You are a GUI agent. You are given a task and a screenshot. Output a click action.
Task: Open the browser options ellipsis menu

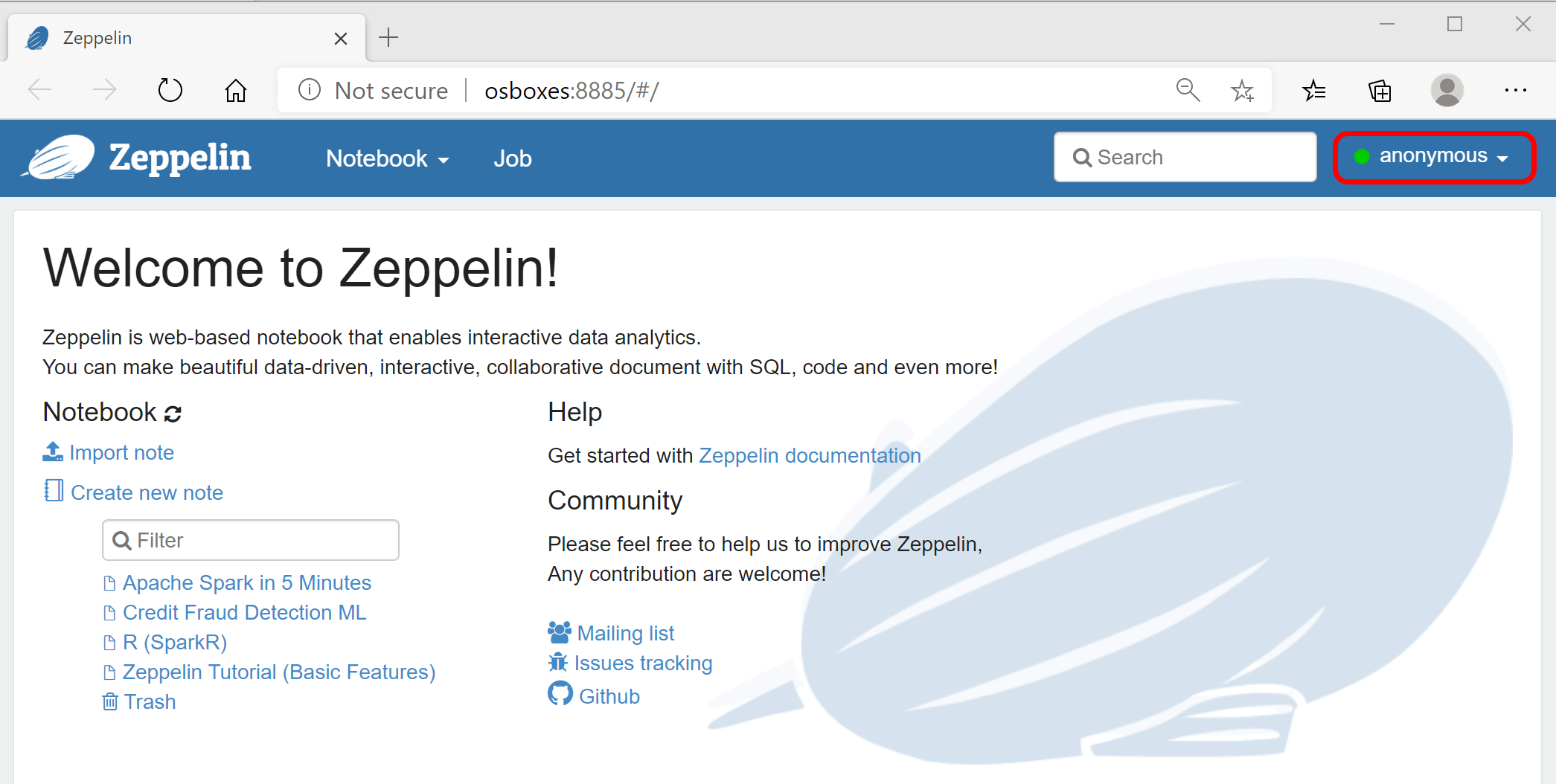[x=1516, y=90]
